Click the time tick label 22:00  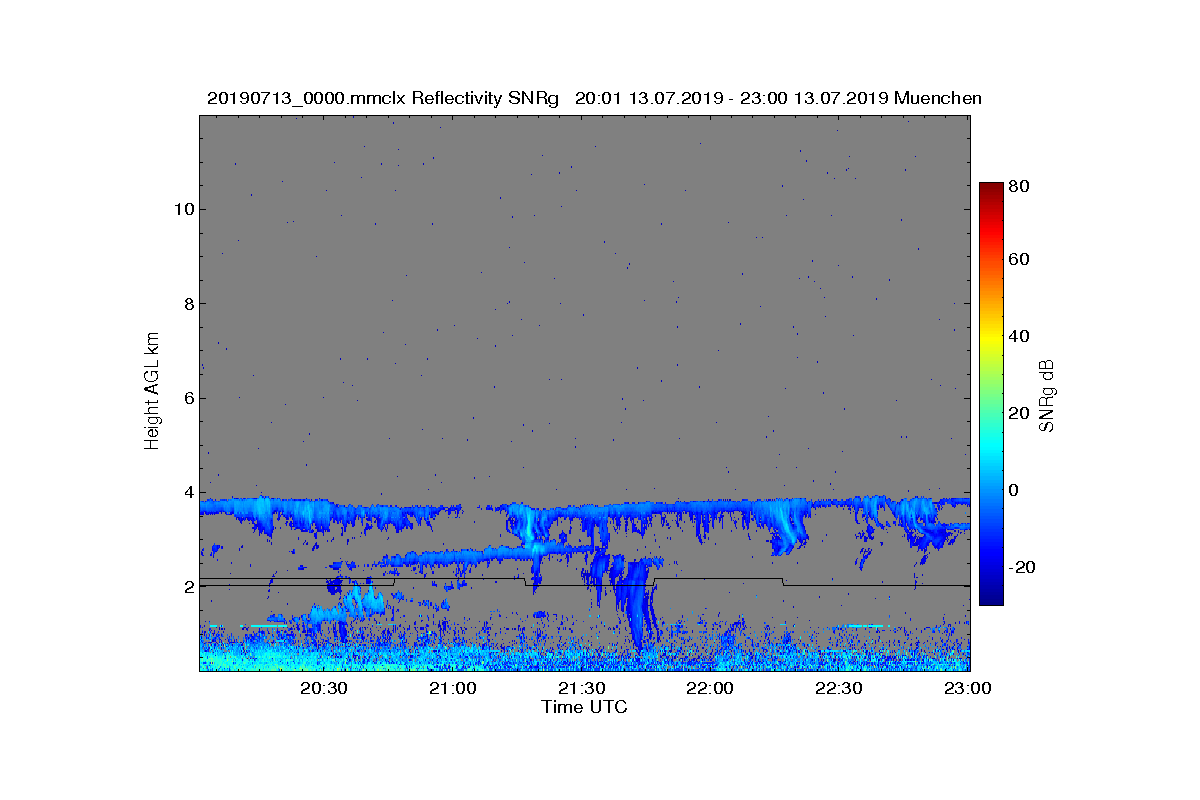click(710, 688)
